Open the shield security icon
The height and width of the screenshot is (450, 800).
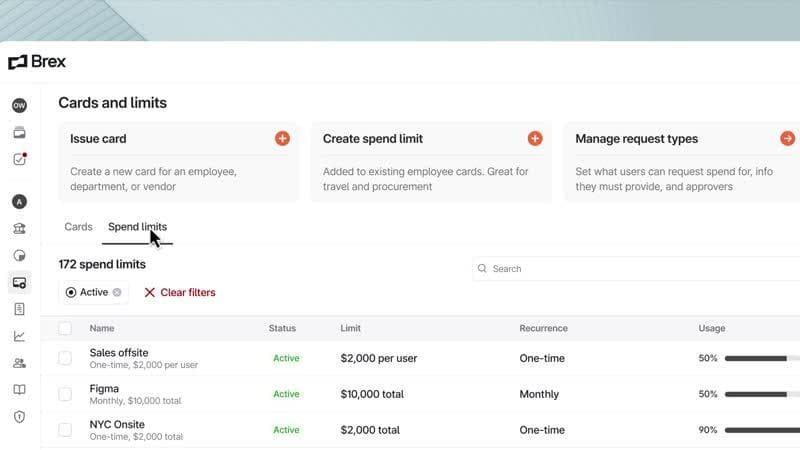click(x=19, y=417)
